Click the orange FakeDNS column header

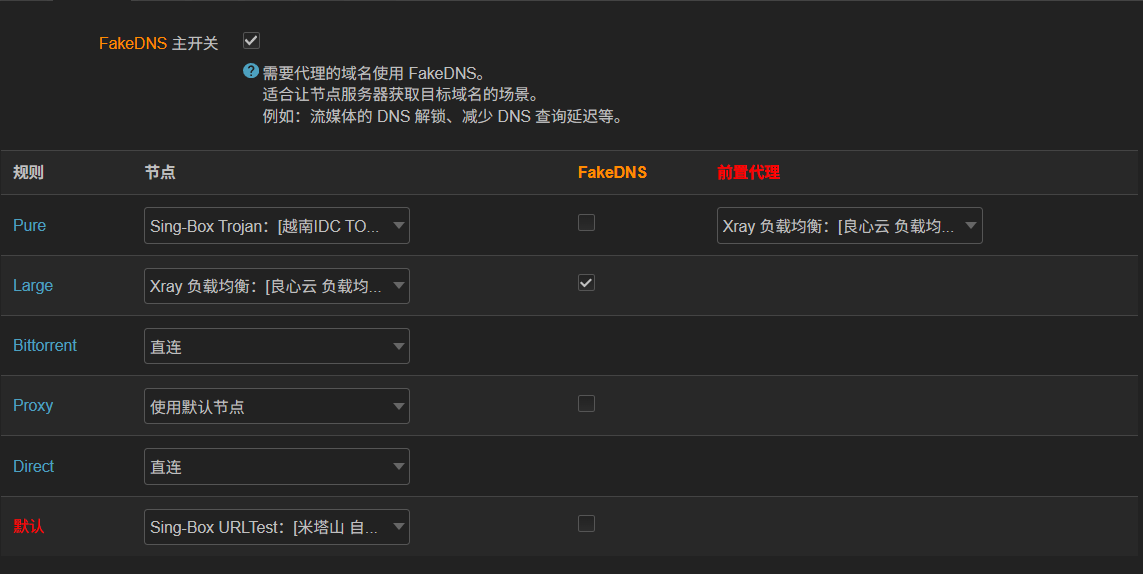612,172
